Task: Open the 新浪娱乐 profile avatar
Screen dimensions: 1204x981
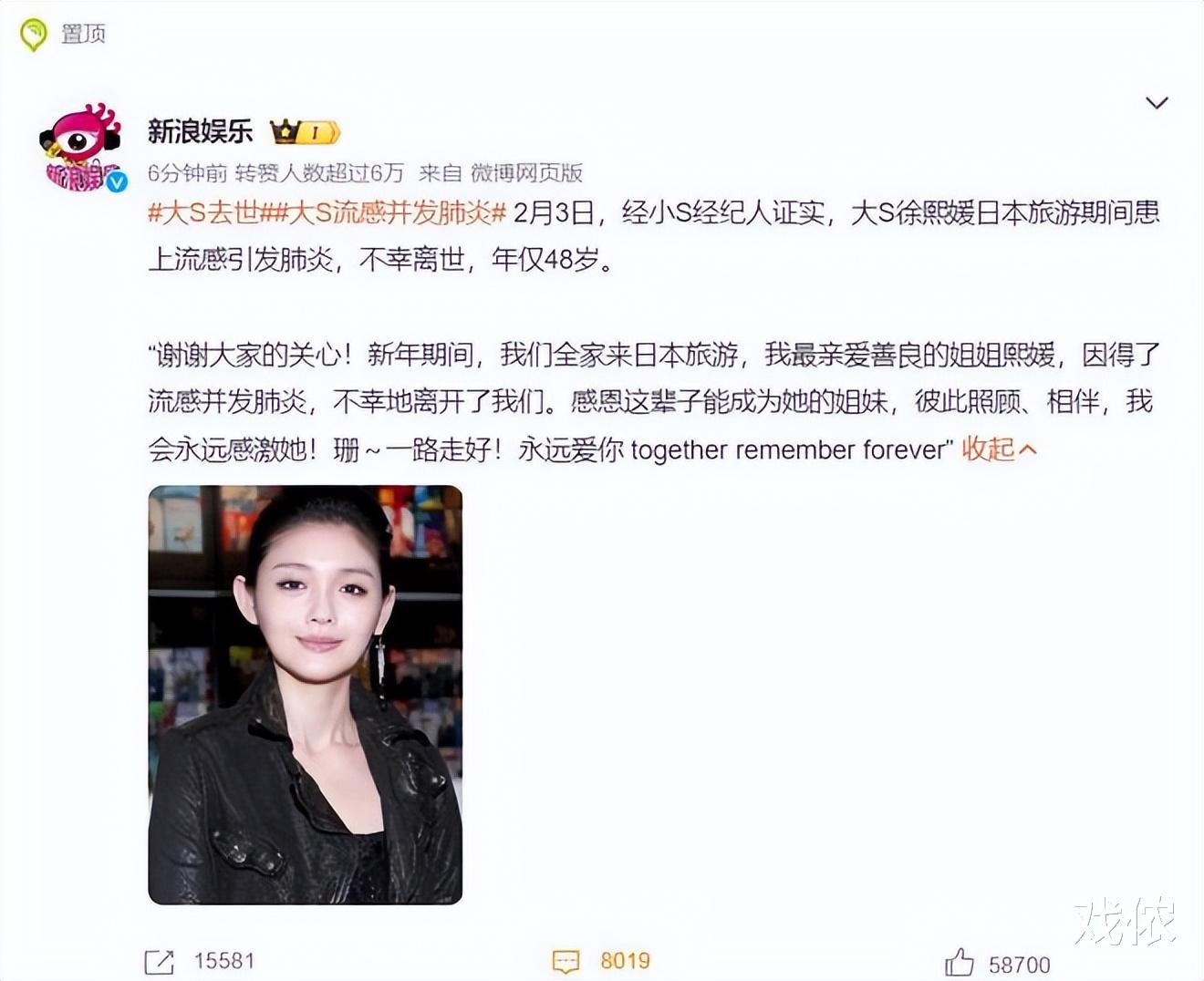Action: (82, 146)
